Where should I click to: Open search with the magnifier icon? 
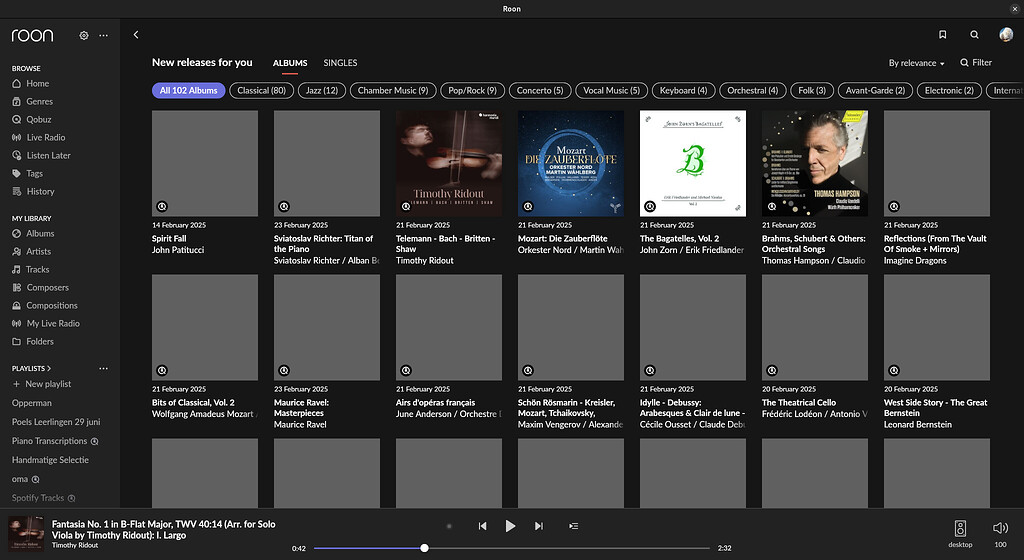click(974, 35)
